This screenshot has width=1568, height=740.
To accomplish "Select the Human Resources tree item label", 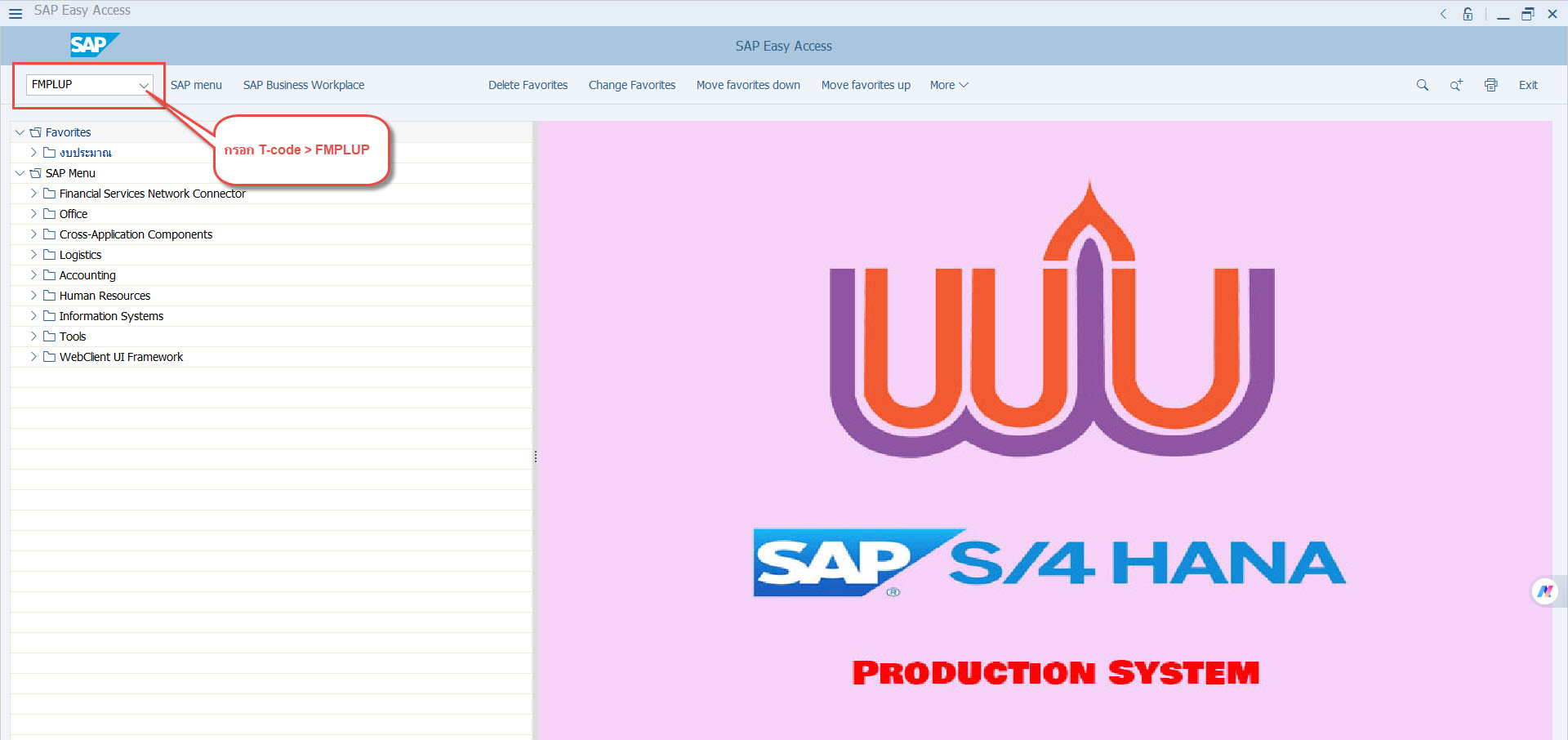I will click(105, 296).
